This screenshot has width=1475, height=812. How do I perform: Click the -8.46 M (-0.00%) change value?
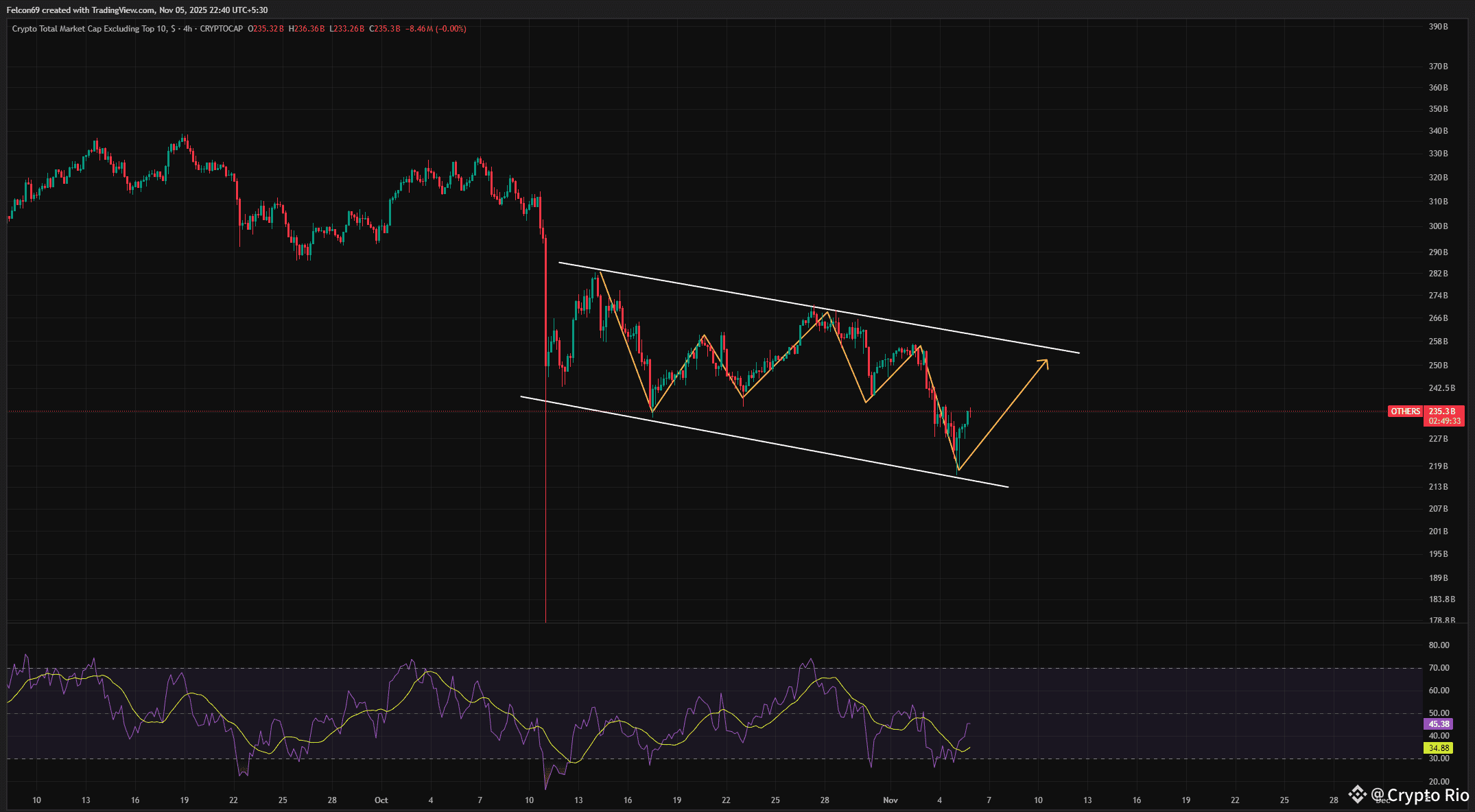pyautogui.click(x=436, y=29)
